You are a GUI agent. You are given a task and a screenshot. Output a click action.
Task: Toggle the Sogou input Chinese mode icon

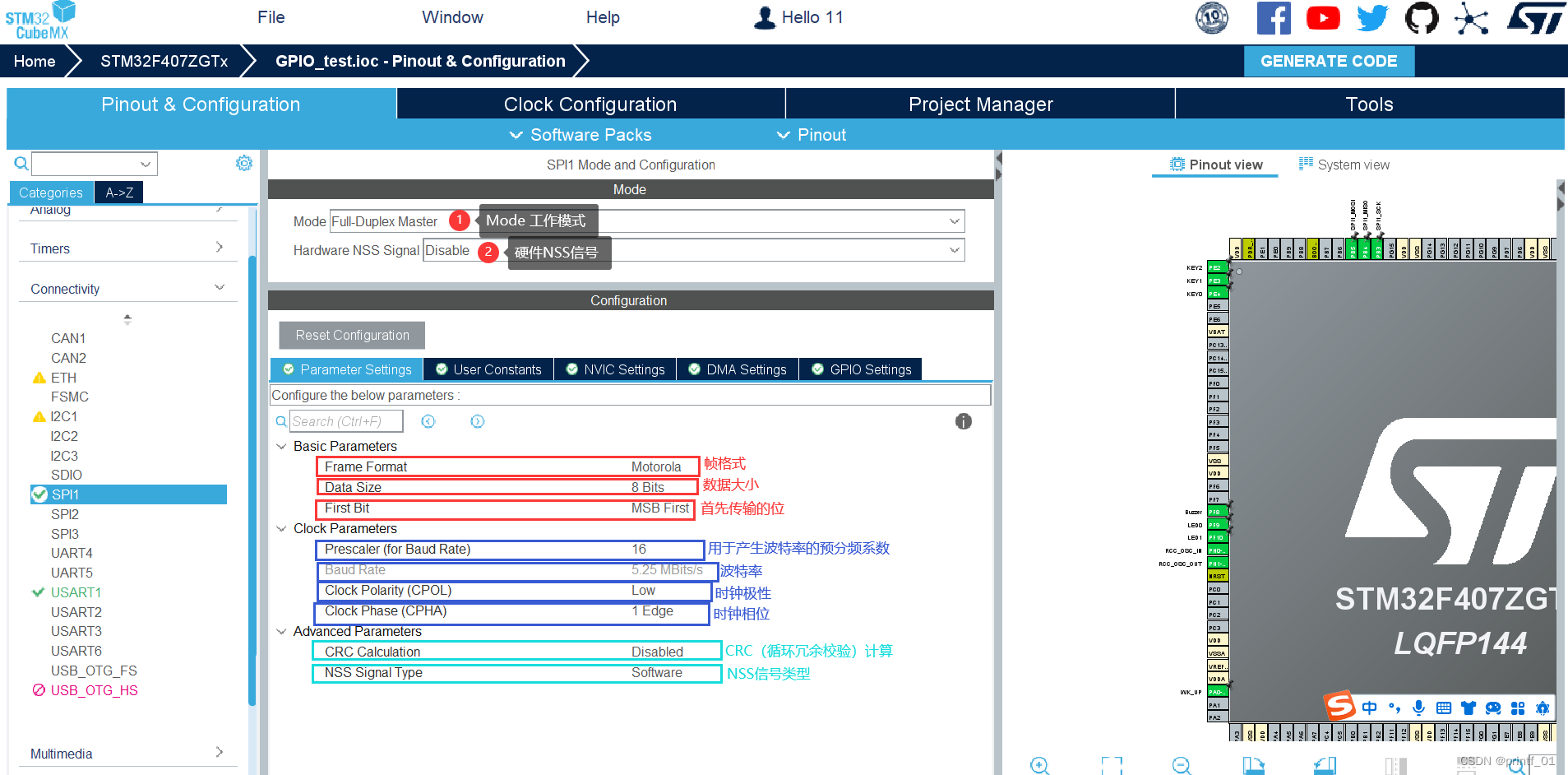1369,708
